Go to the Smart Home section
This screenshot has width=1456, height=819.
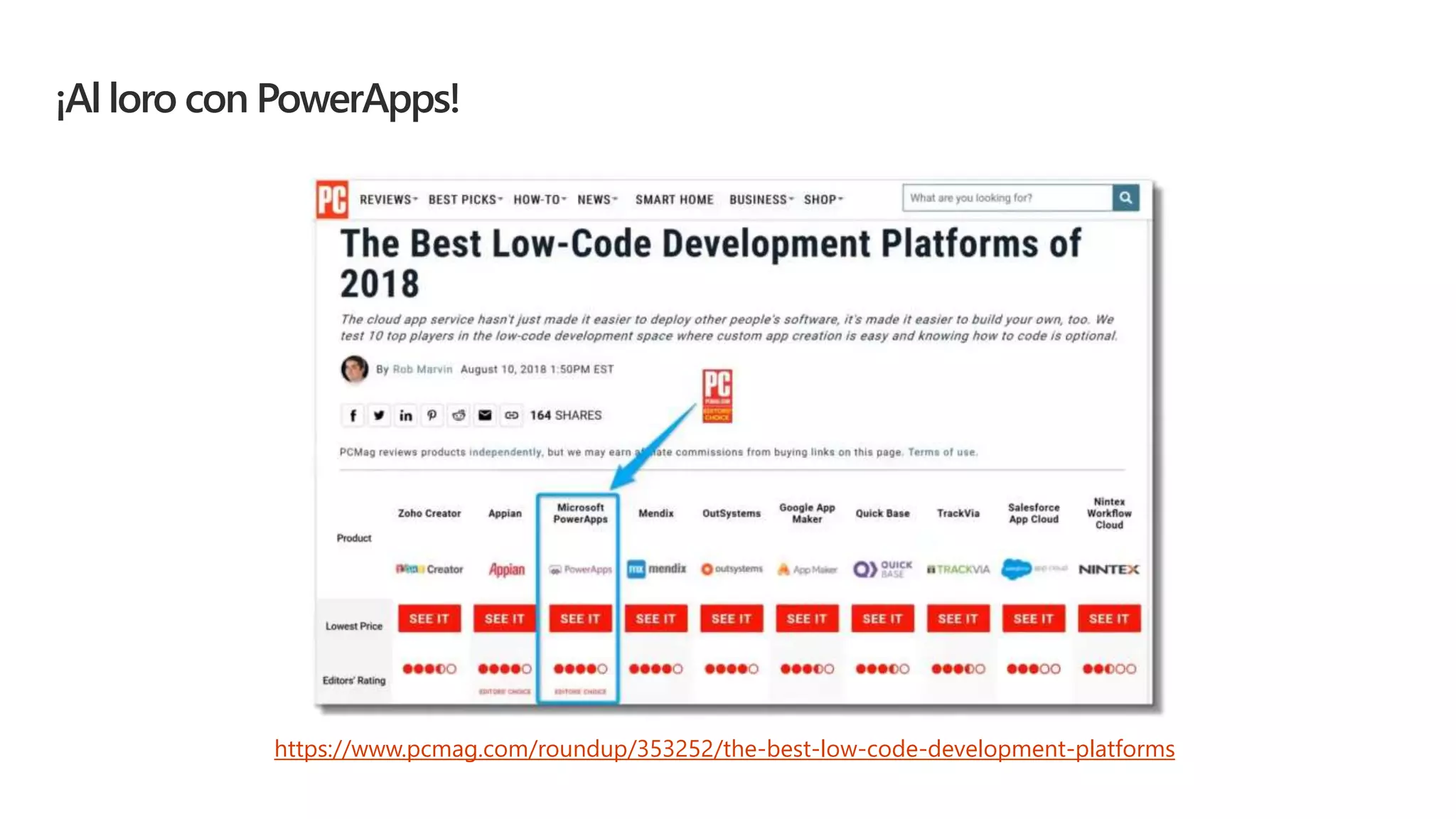[674, 200]
